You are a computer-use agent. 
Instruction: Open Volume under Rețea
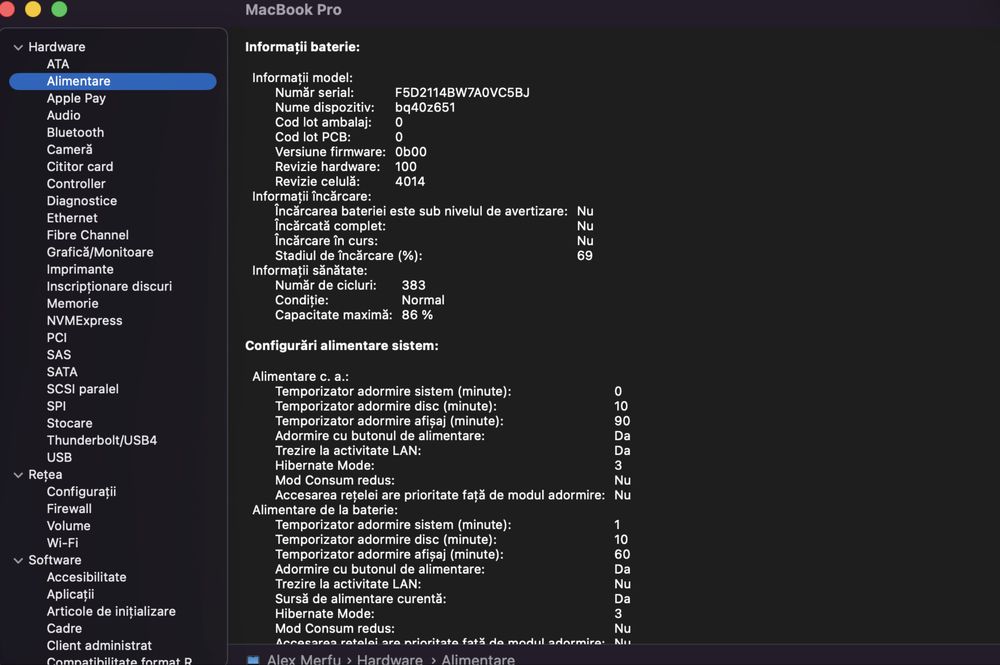coord(68,526)
